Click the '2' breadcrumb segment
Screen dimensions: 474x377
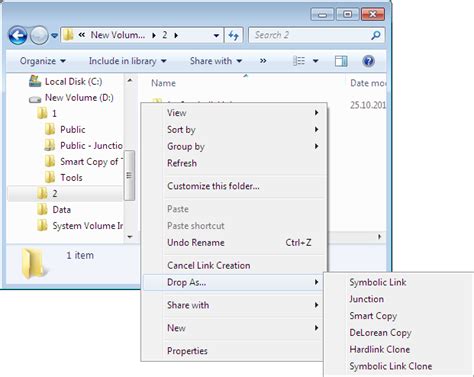165,35
